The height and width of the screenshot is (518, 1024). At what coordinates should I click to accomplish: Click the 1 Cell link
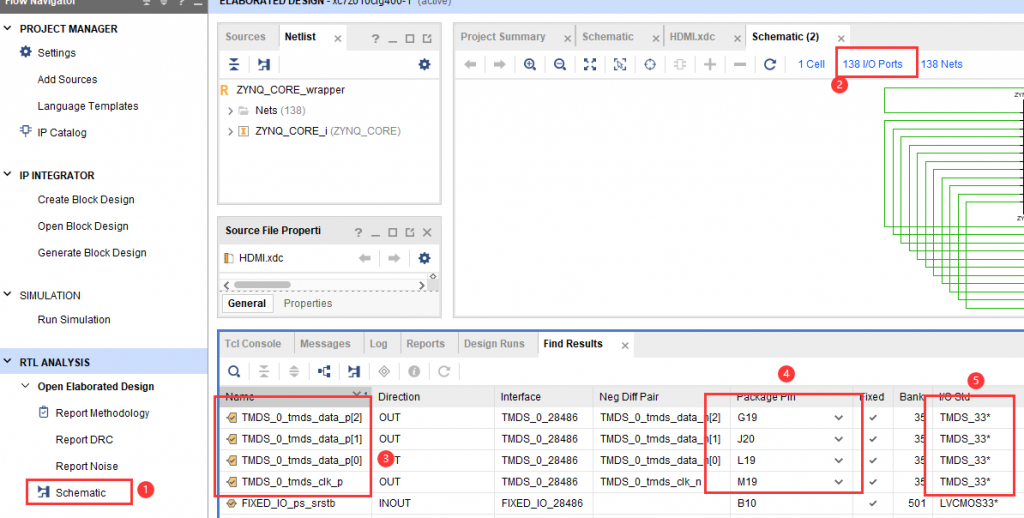(x=811, y=64)
